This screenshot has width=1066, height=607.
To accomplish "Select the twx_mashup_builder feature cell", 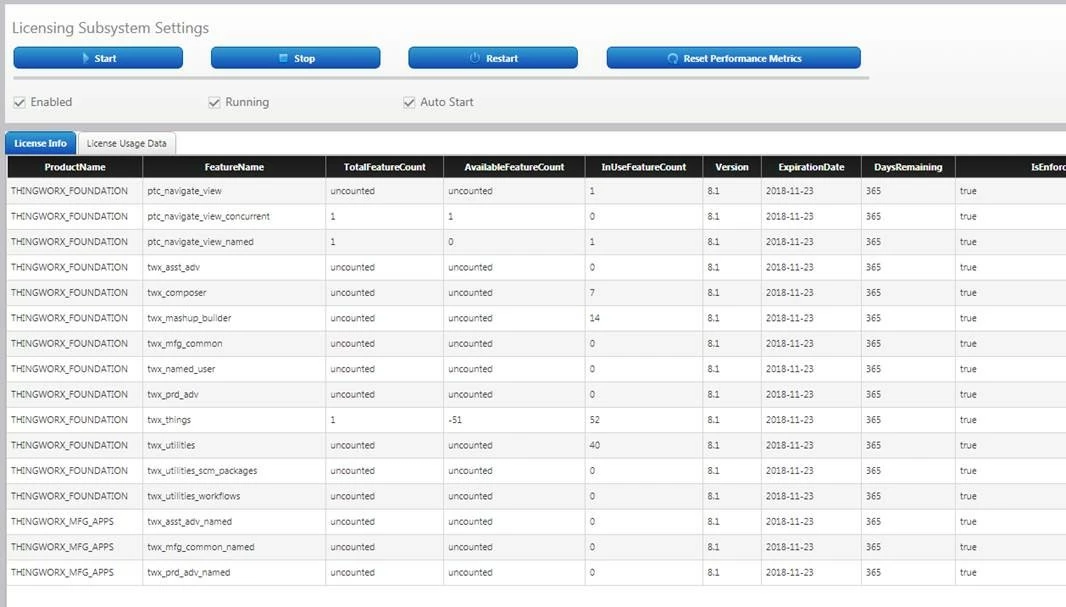I will (234, 318).
